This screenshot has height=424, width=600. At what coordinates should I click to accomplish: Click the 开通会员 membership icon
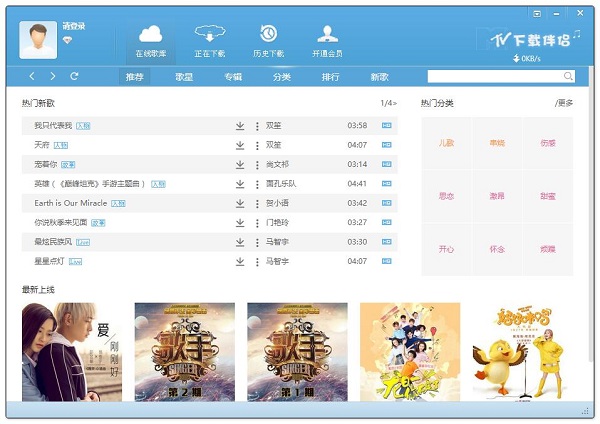coord(327,36)
